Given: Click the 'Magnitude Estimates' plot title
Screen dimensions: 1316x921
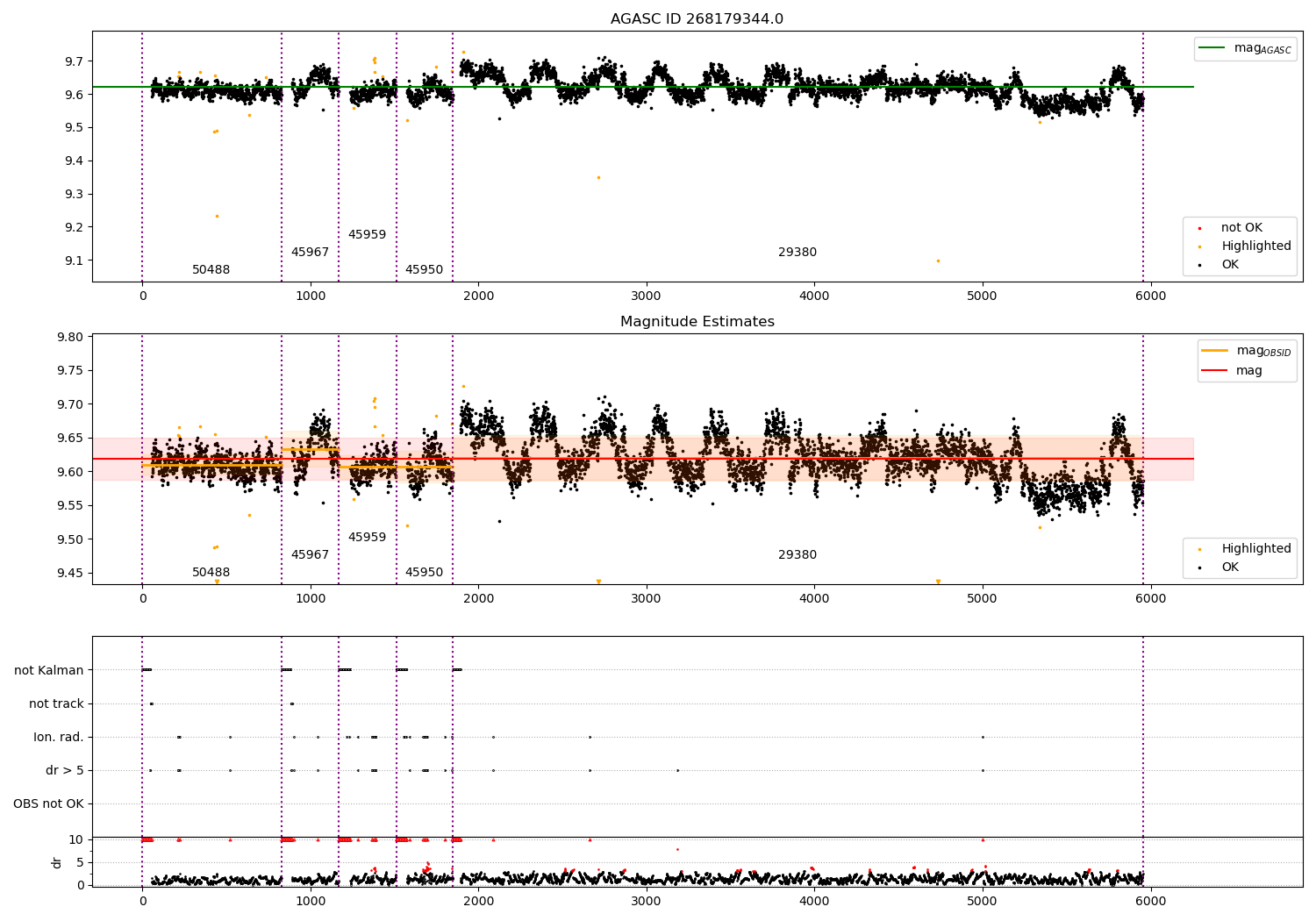Looking at the screenshot, I should coord(697,322).
